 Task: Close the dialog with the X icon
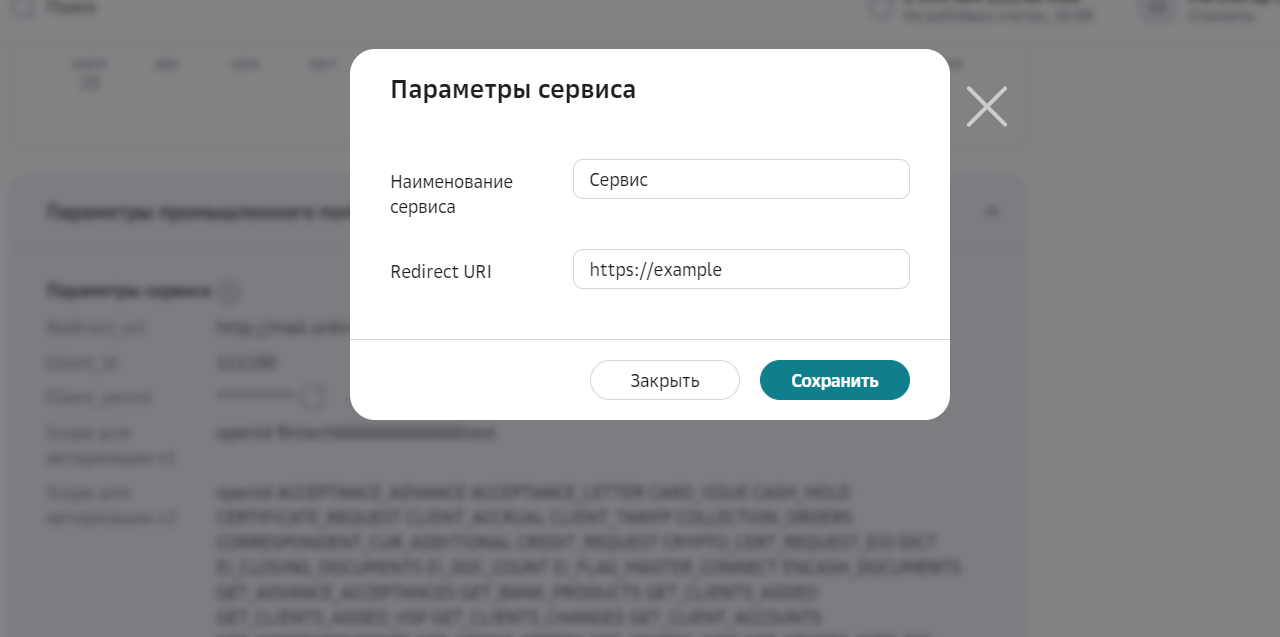[986, 107]
